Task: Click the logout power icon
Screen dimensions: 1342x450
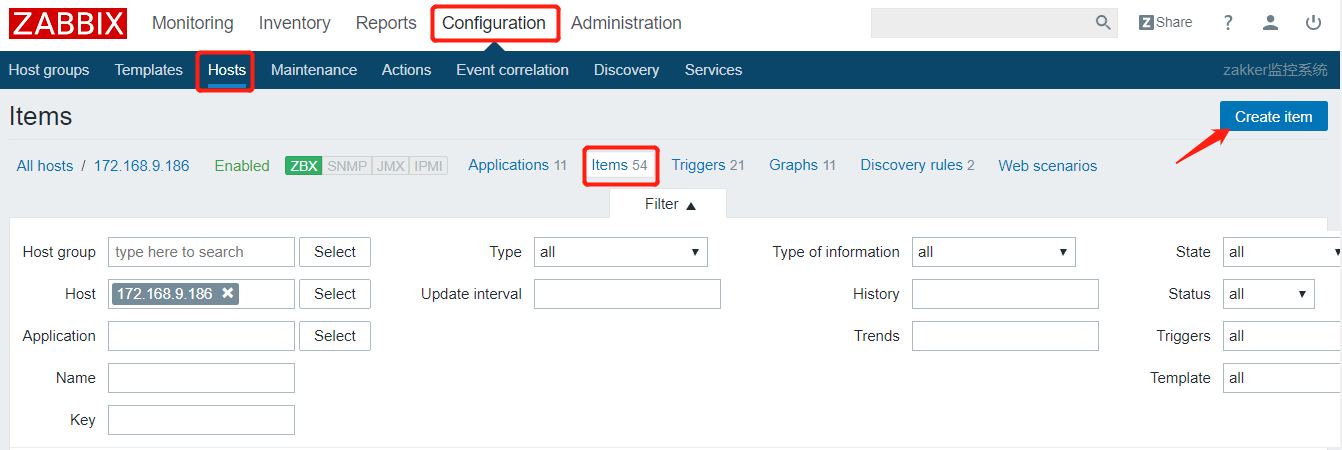Action: point(1313,23)
